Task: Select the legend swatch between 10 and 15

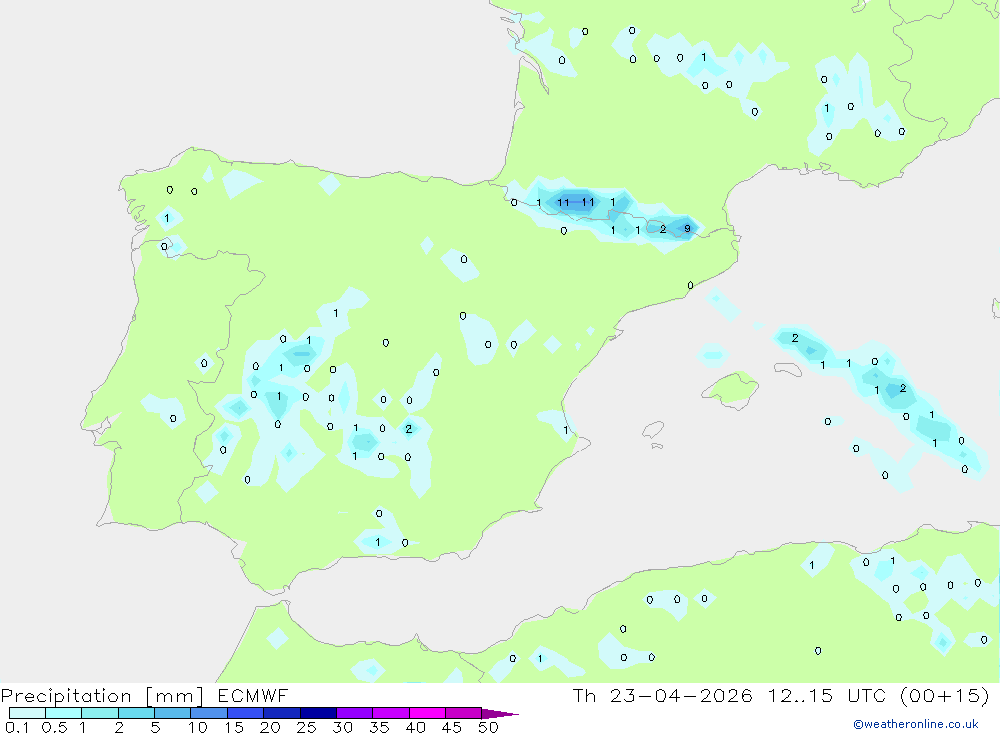Action: 209,713
